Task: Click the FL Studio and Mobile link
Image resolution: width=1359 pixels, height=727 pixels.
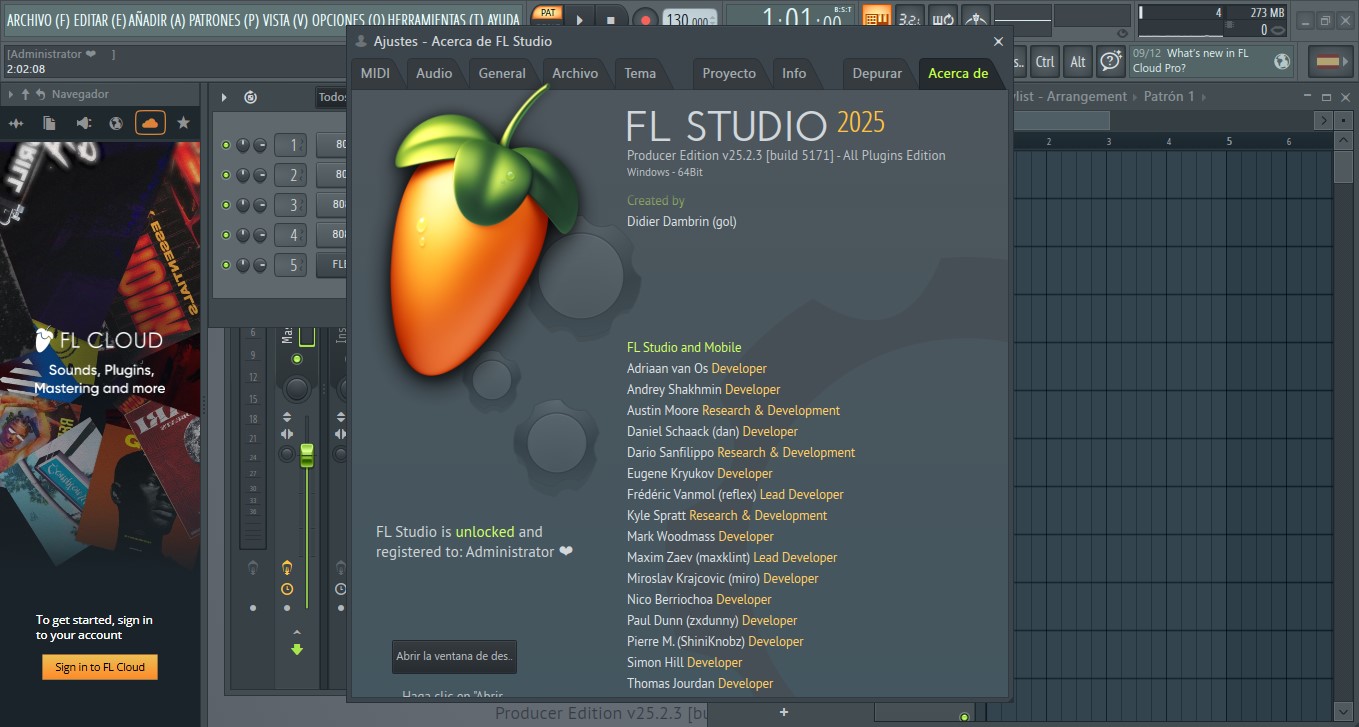Action: [683, 347]
